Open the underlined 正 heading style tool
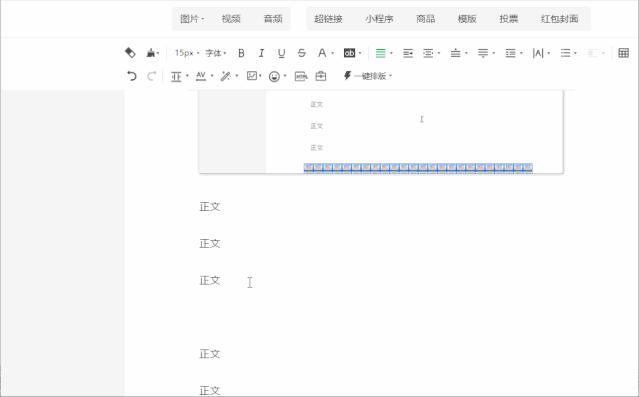 click(x=179, y=76)
